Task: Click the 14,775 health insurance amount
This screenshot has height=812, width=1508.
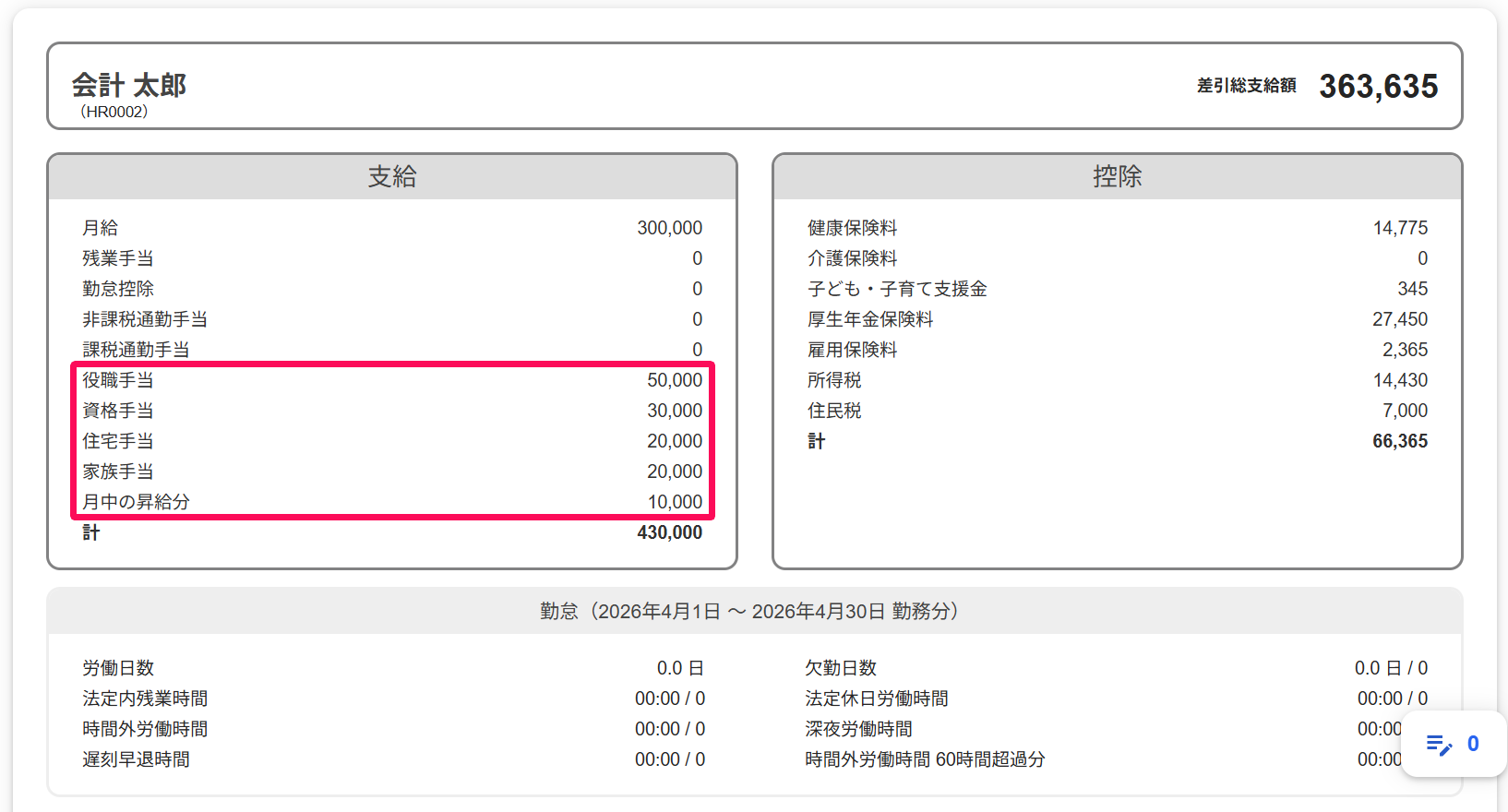Action: [x=1400, y=228]
